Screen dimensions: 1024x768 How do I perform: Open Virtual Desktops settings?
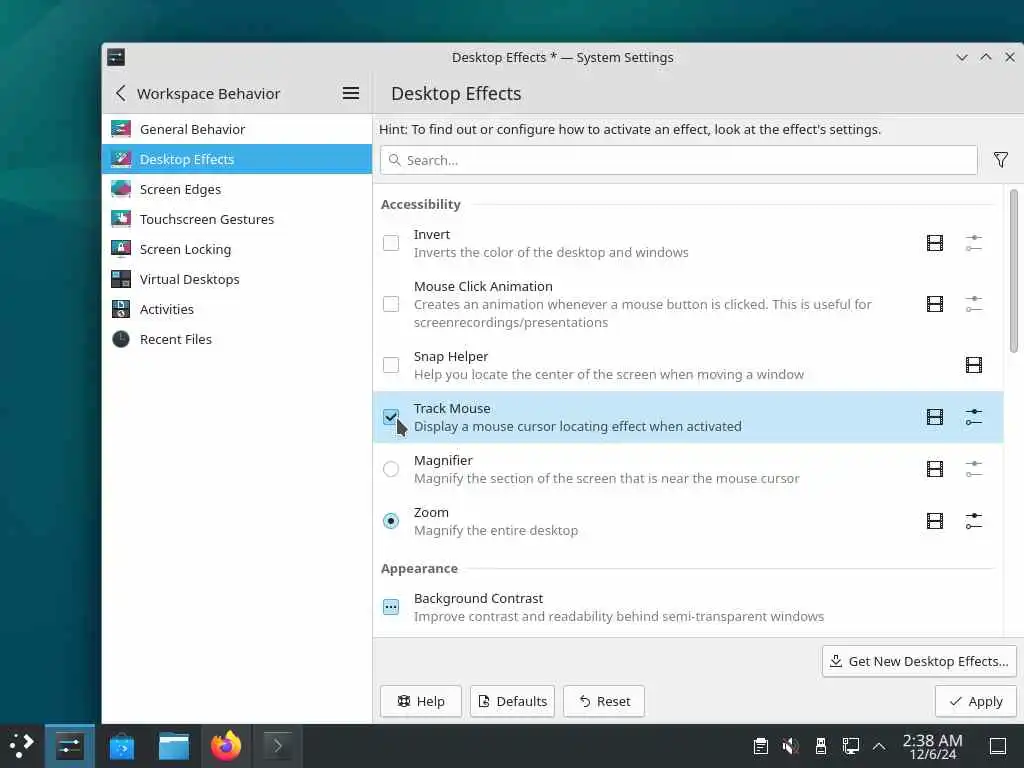(x=236, y=280)
